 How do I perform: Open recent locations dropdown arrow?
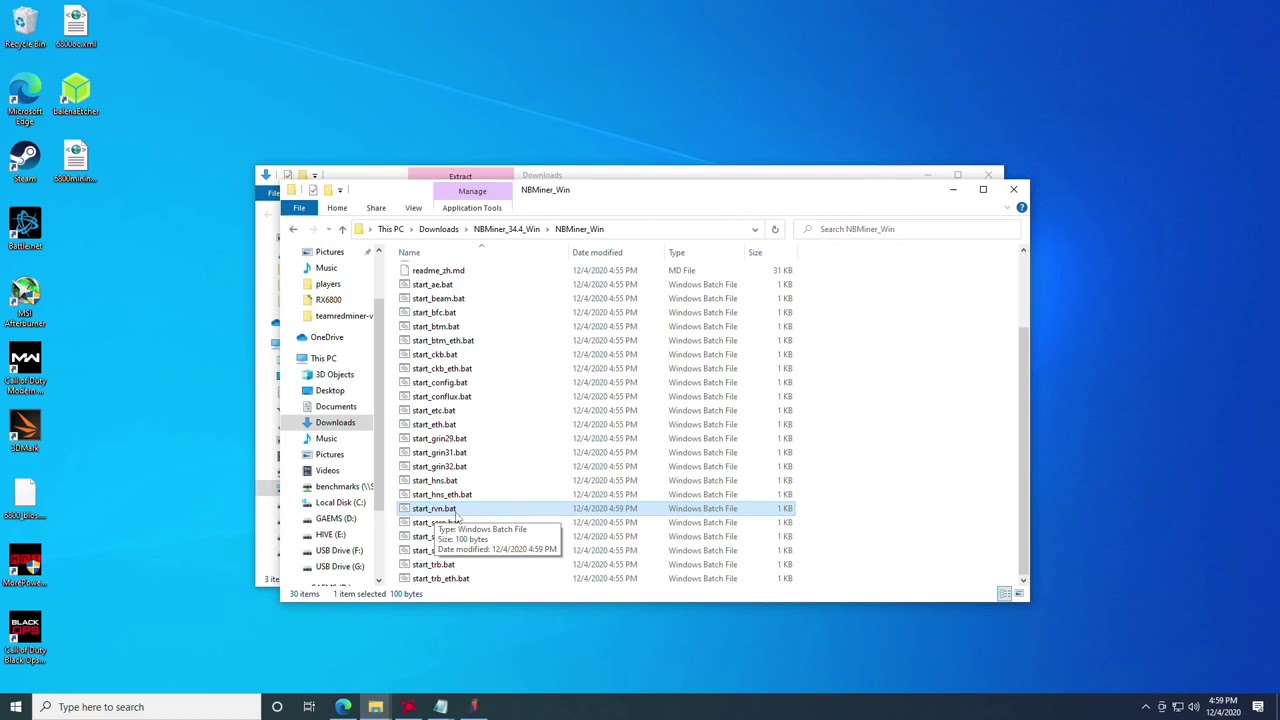tap(328, 229)
